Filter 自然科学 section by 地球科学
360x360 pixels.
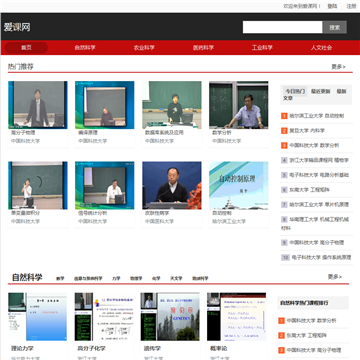click(200, 278)
